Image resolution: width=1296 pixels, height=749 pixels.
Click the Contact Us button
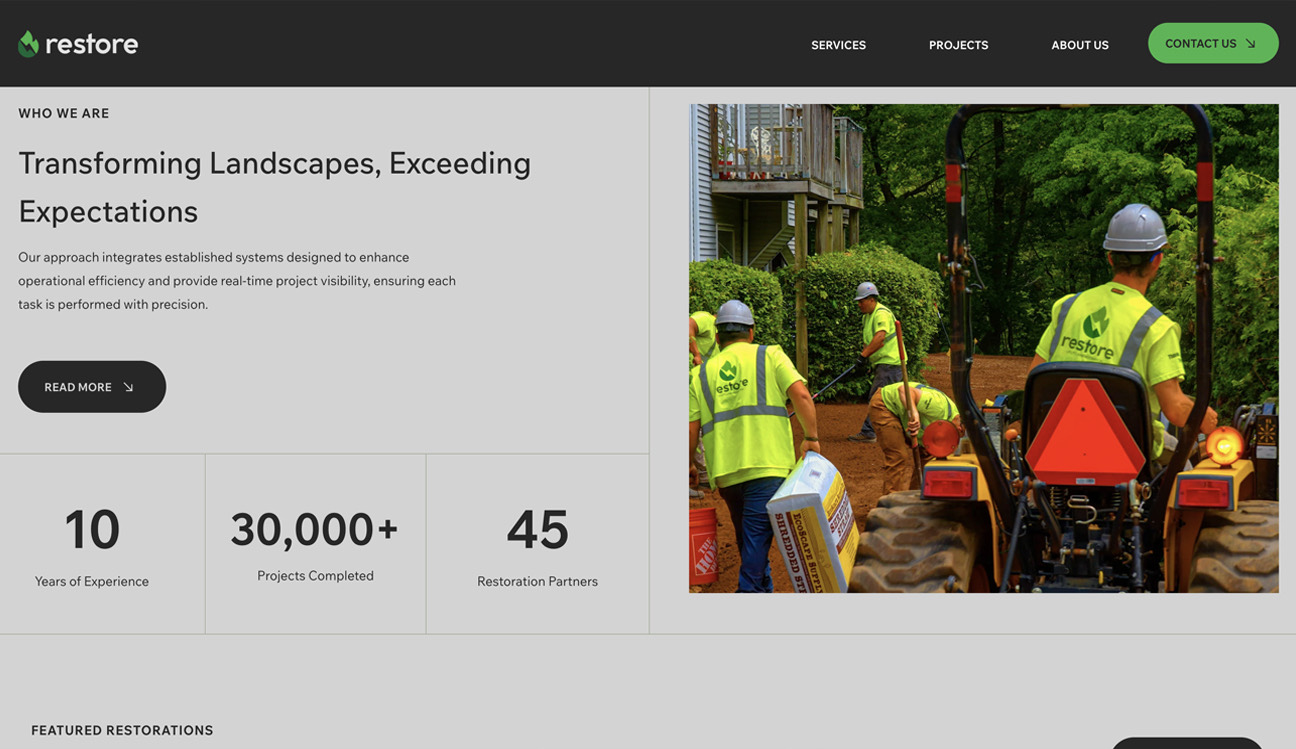(1213, 43)
